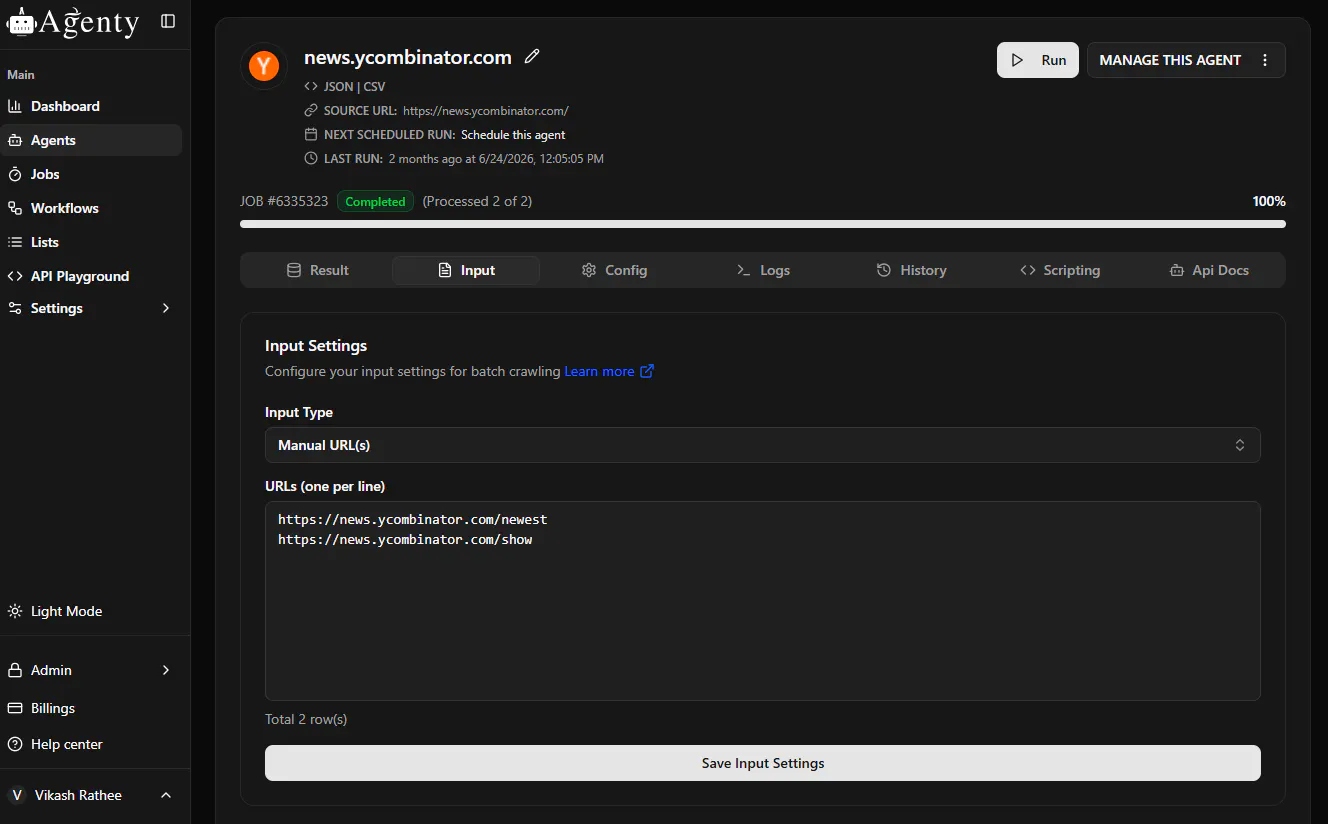Go to Jobs in the sidebar
This screenshot has width=1328, height=824.
[91, 174]
